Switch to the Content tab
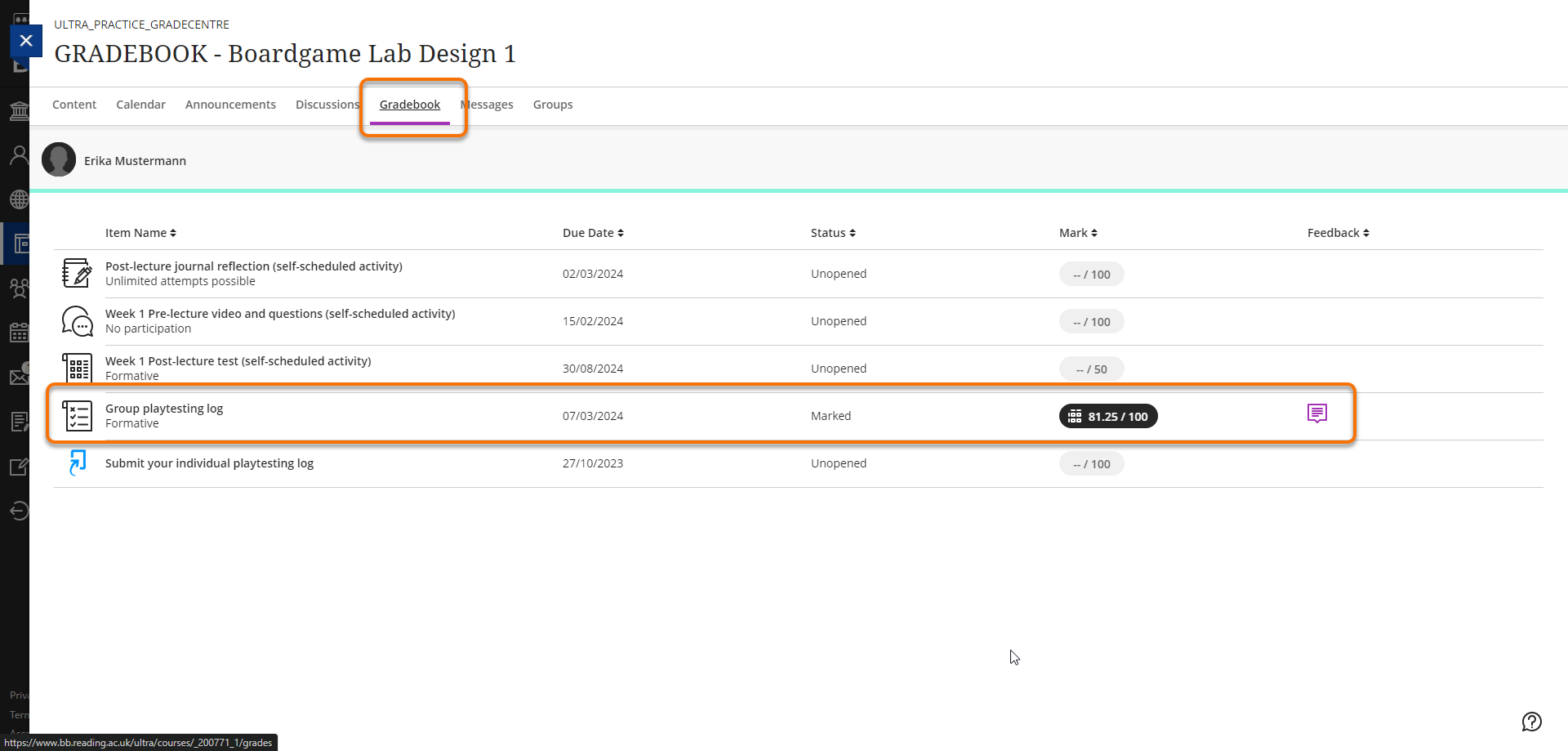 coord(74,105)
